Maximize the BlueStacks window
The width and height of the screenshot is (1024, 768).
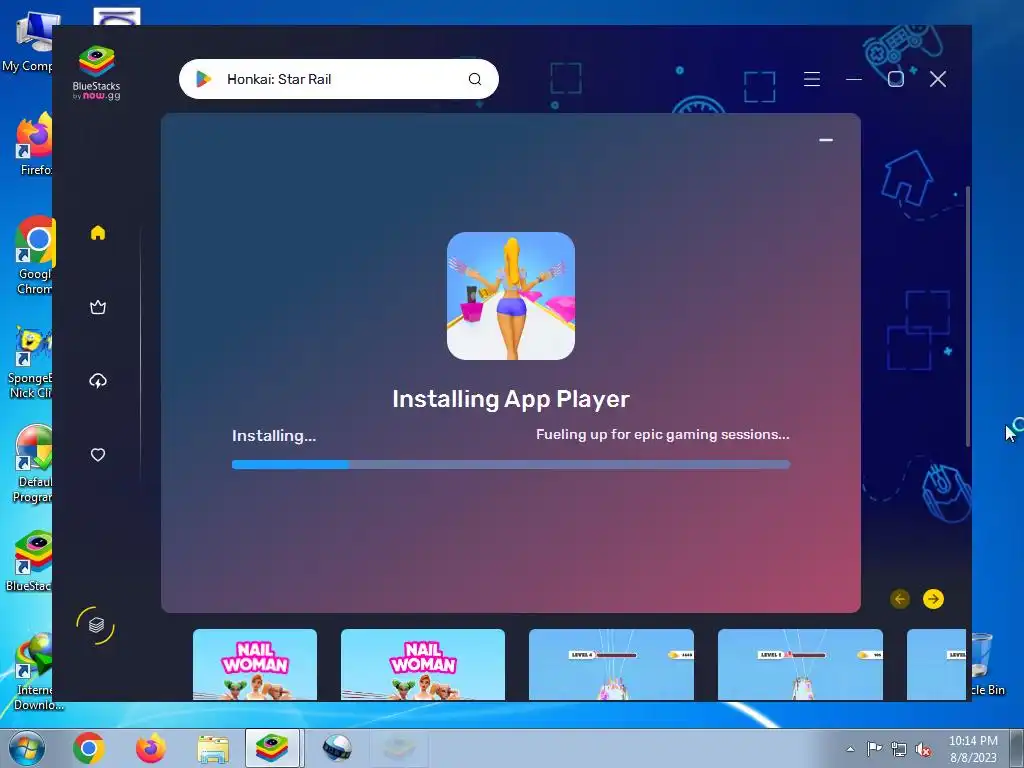click(x=896, y=79)
